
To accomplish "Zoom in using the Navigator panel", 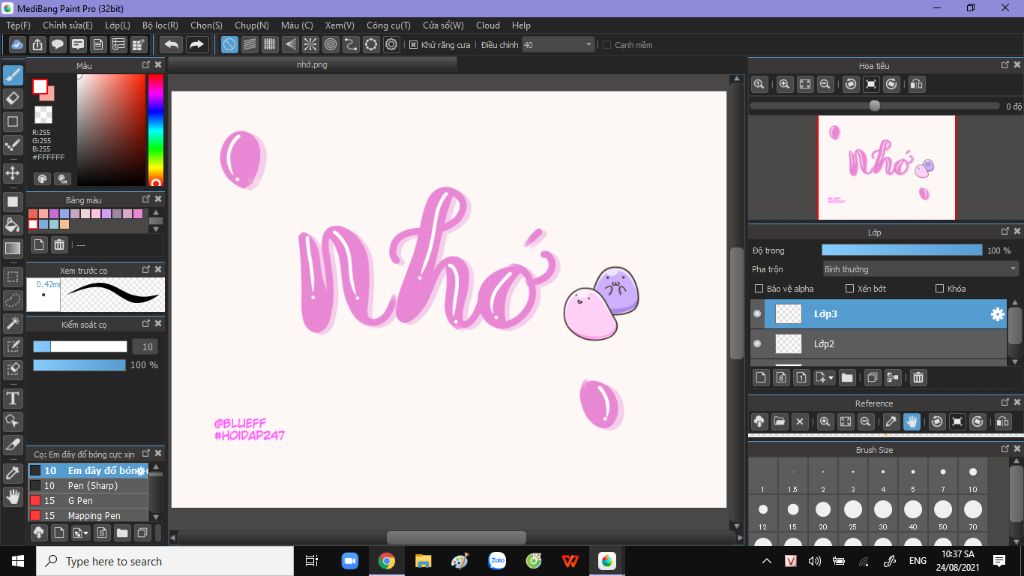I will [784, 84].
